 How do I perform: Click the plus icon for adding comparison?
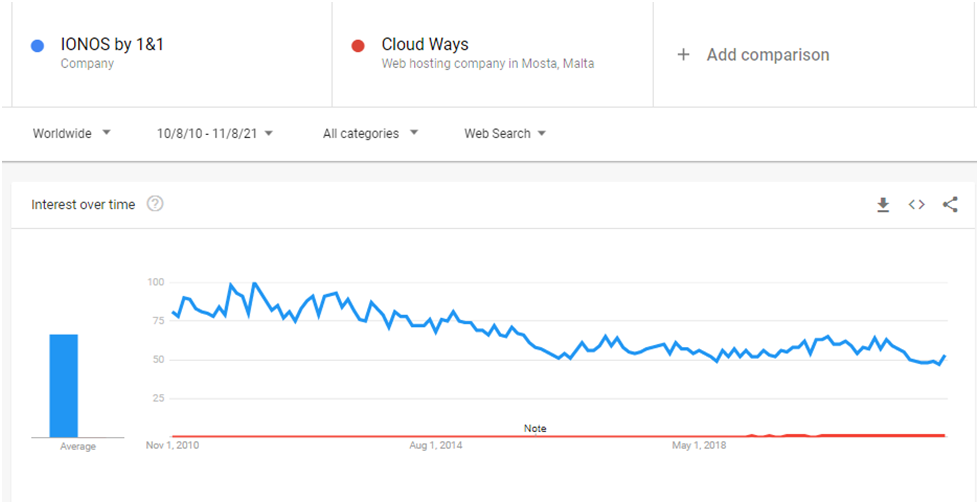pos(683,55)
